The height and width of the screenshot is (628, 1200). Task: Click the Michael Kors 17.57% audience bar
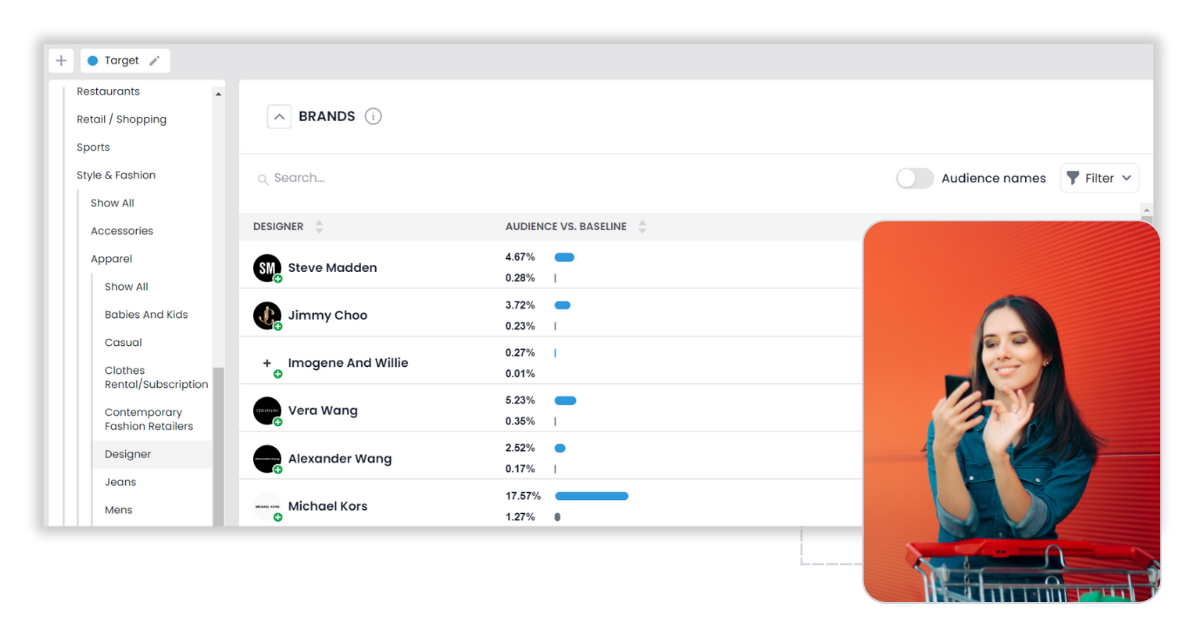point(591,496)
